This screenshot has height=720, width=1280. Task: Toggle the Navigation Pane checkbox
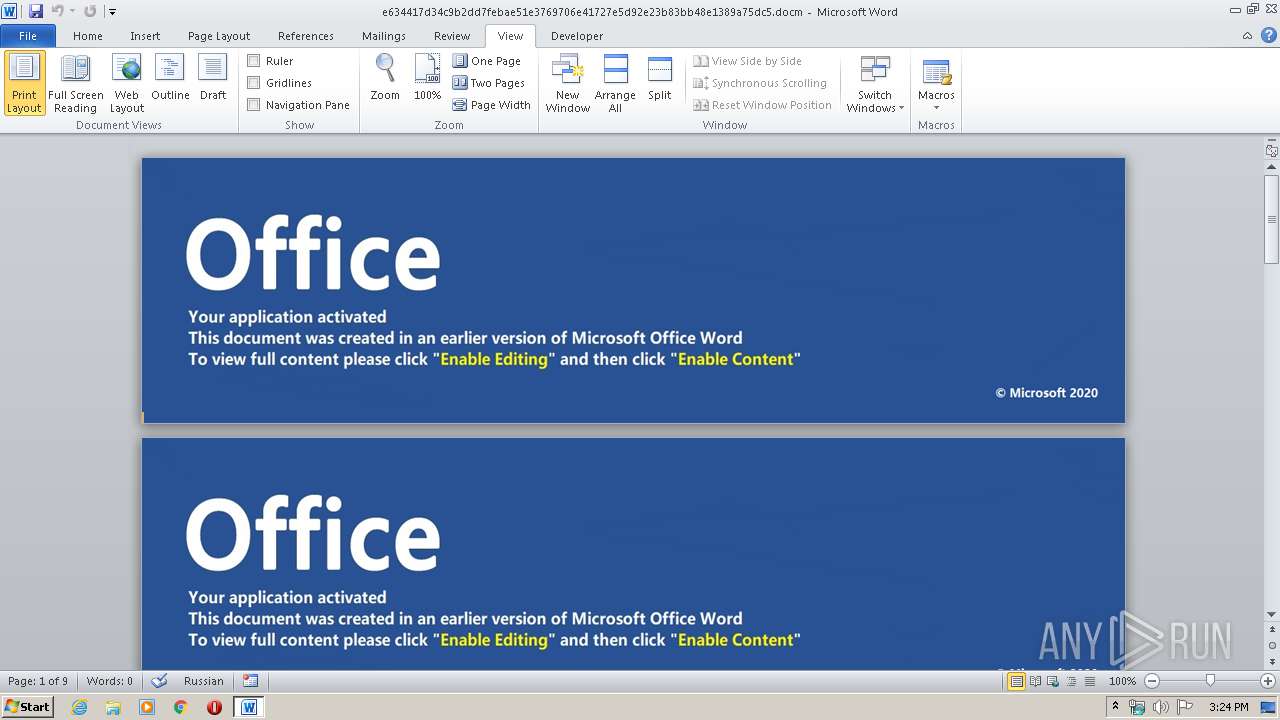[x=254, y=105]
